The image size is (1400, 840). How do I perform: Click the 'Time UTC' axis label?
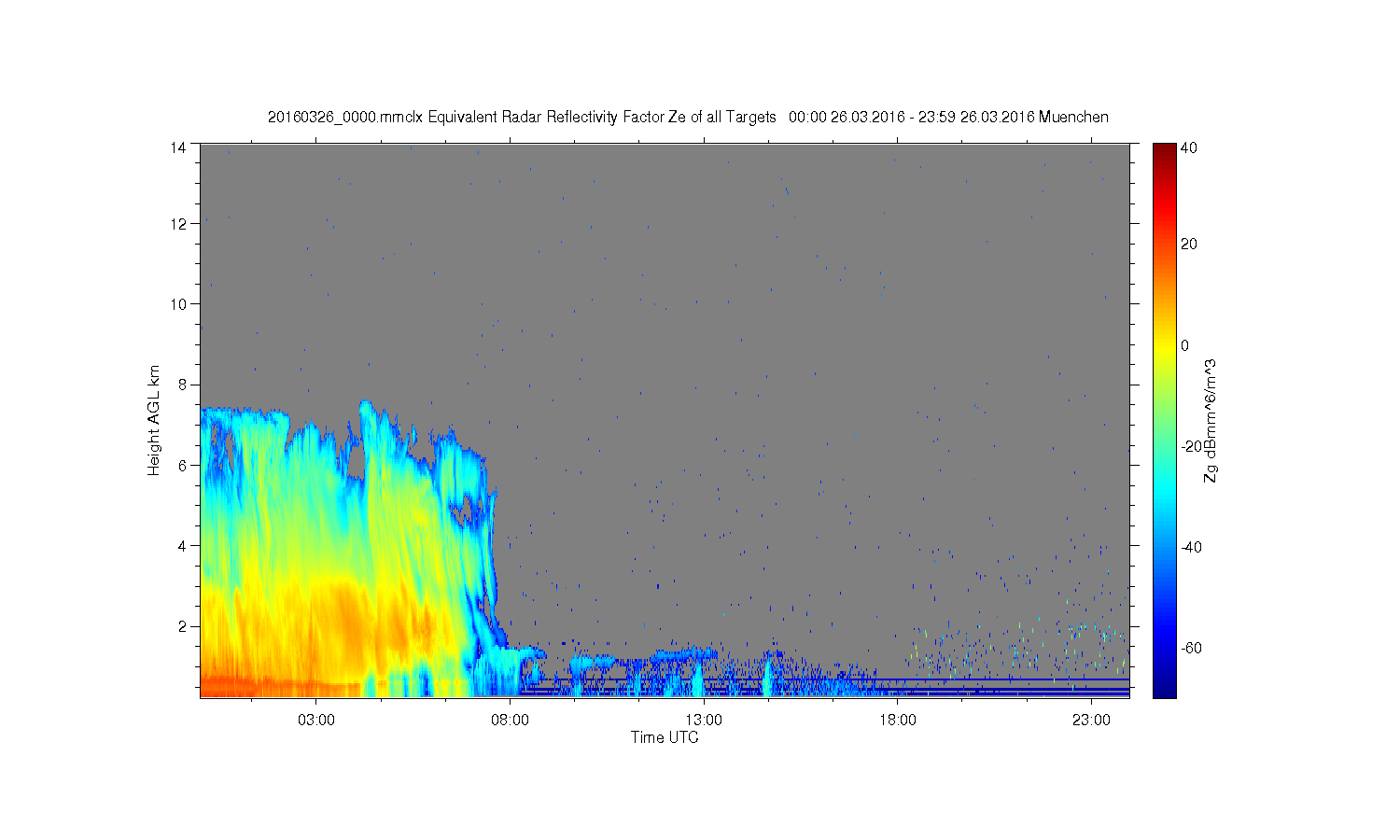click(665, 737)
